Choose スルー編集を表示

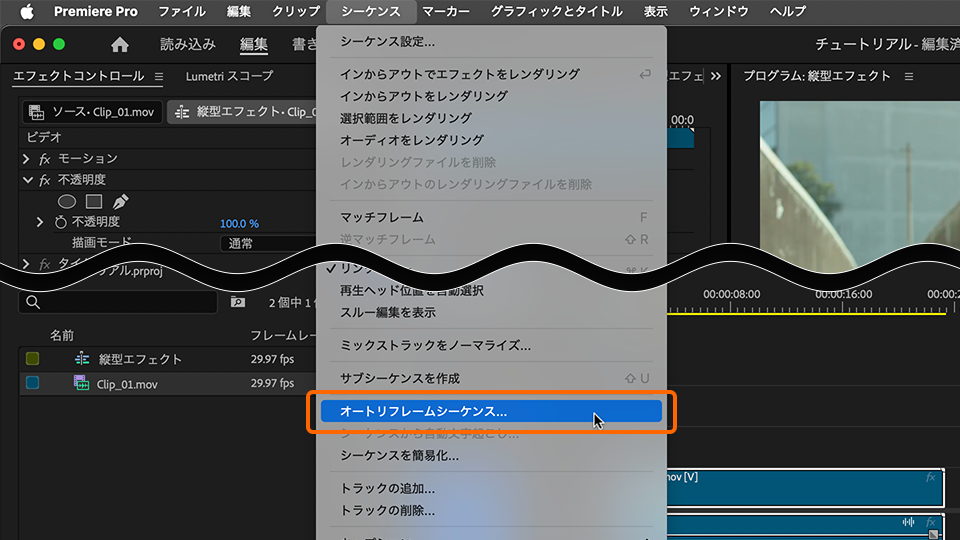coord(492,312)
